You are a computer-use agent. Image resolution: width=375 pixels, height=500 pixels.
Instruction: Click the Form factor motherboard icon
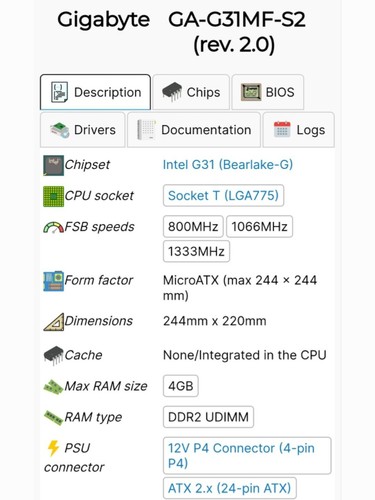53,281
